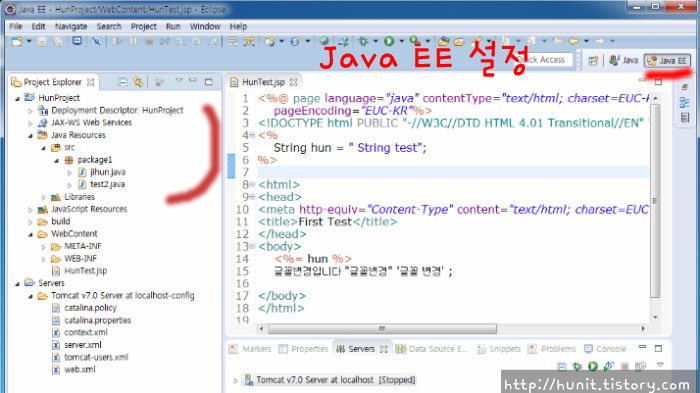700x393 pixels.
Task: Open Project Explorer View Menu triangle
Action: tap(179, 81)
